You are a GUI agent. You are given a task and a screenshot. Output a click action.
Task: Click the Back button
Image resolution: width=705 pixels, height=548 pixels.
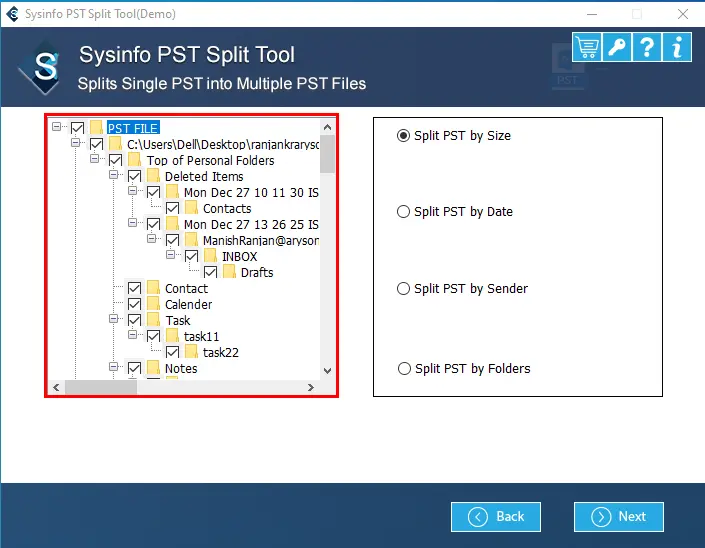[x=496, y=517]
